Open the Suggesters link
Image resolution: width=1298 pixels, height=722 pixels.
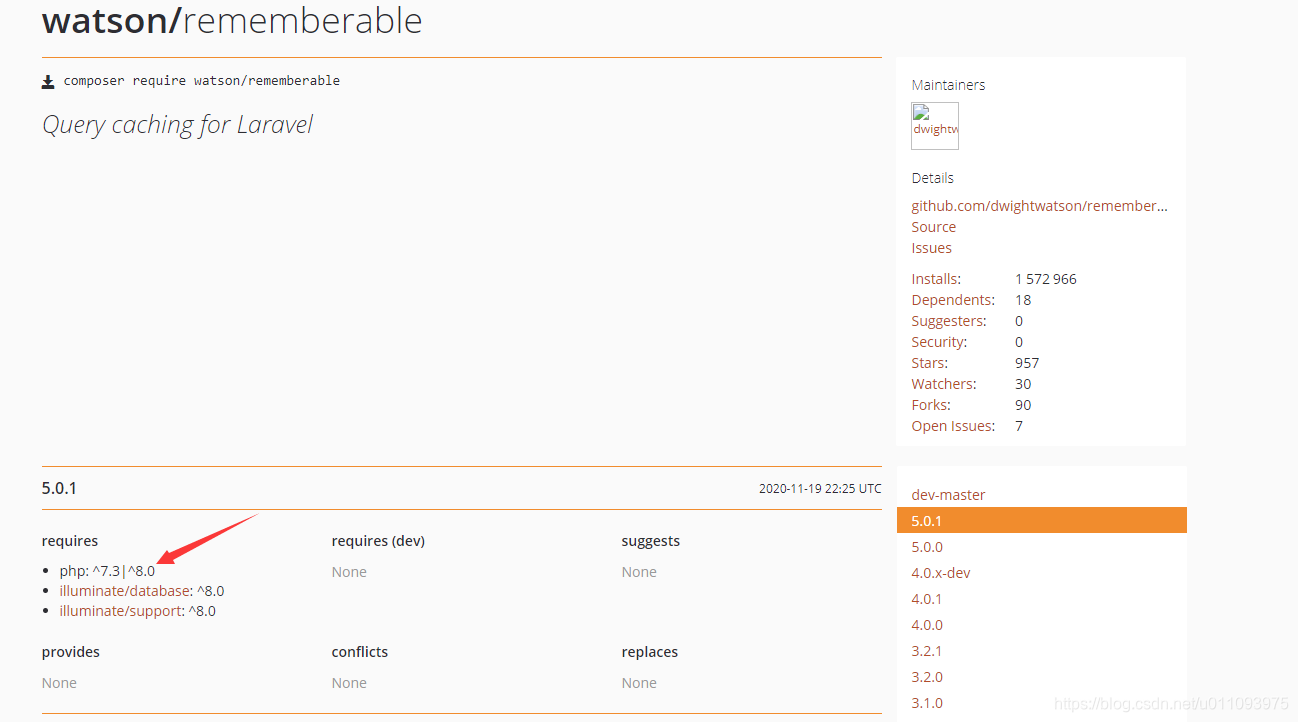949,321
